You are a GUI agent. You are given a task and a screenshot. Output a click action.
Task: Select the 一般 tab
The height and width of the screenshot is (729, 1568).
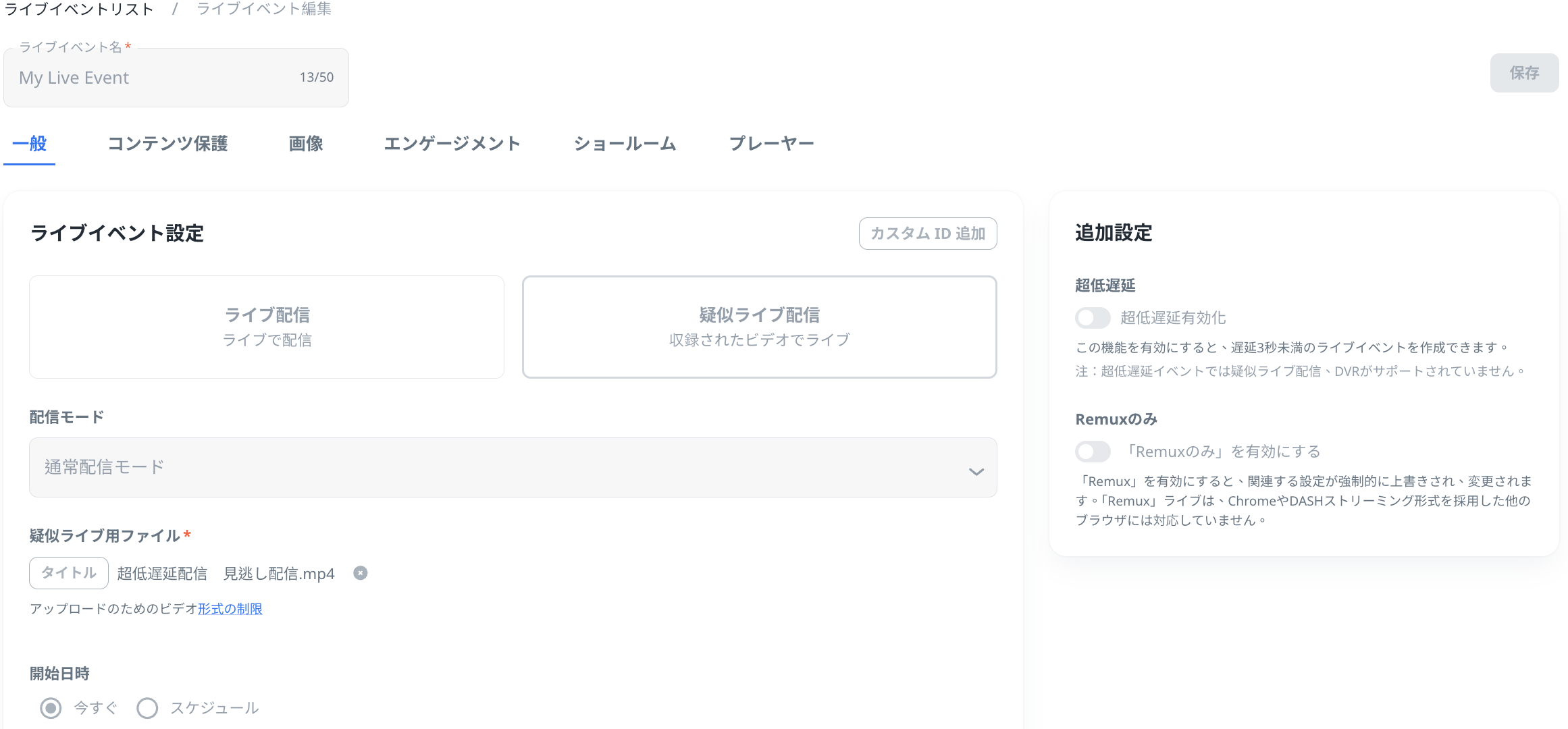tap(29, 144)
